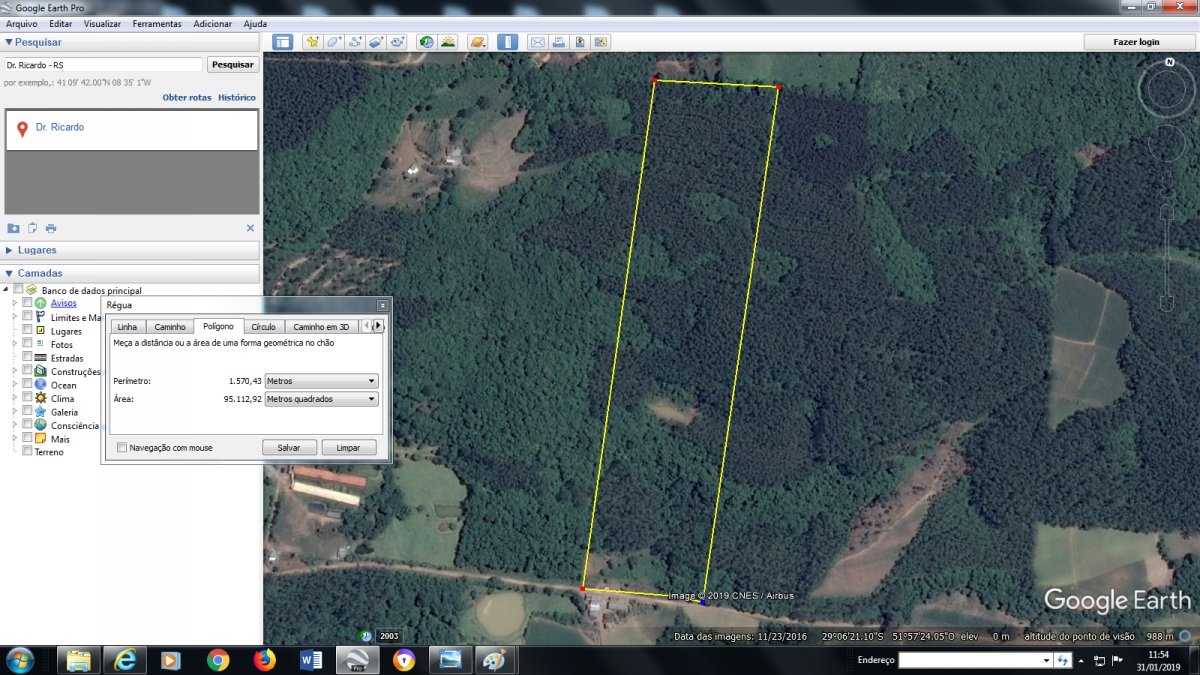This screenshot has width=1200, height=675.
Task: Click the planet switcher icon
Action: pos(478,42)
